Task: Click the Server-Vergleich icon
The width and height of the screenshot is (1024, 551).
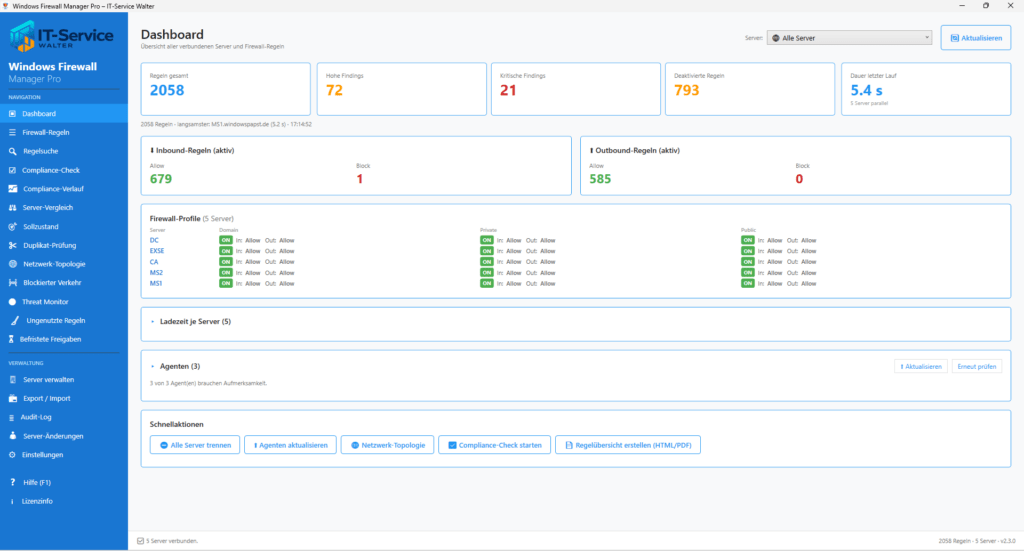Action: pos(12,208)
